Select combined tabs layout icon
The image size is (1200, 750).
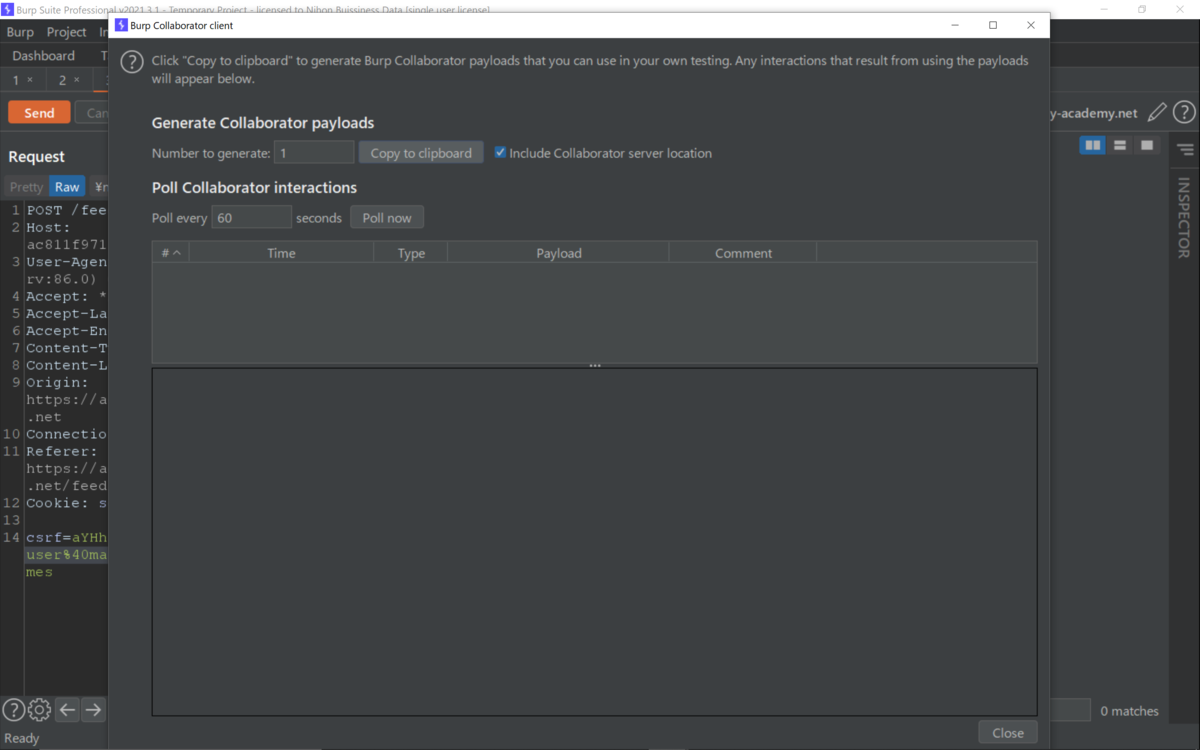click(1147, 146)
